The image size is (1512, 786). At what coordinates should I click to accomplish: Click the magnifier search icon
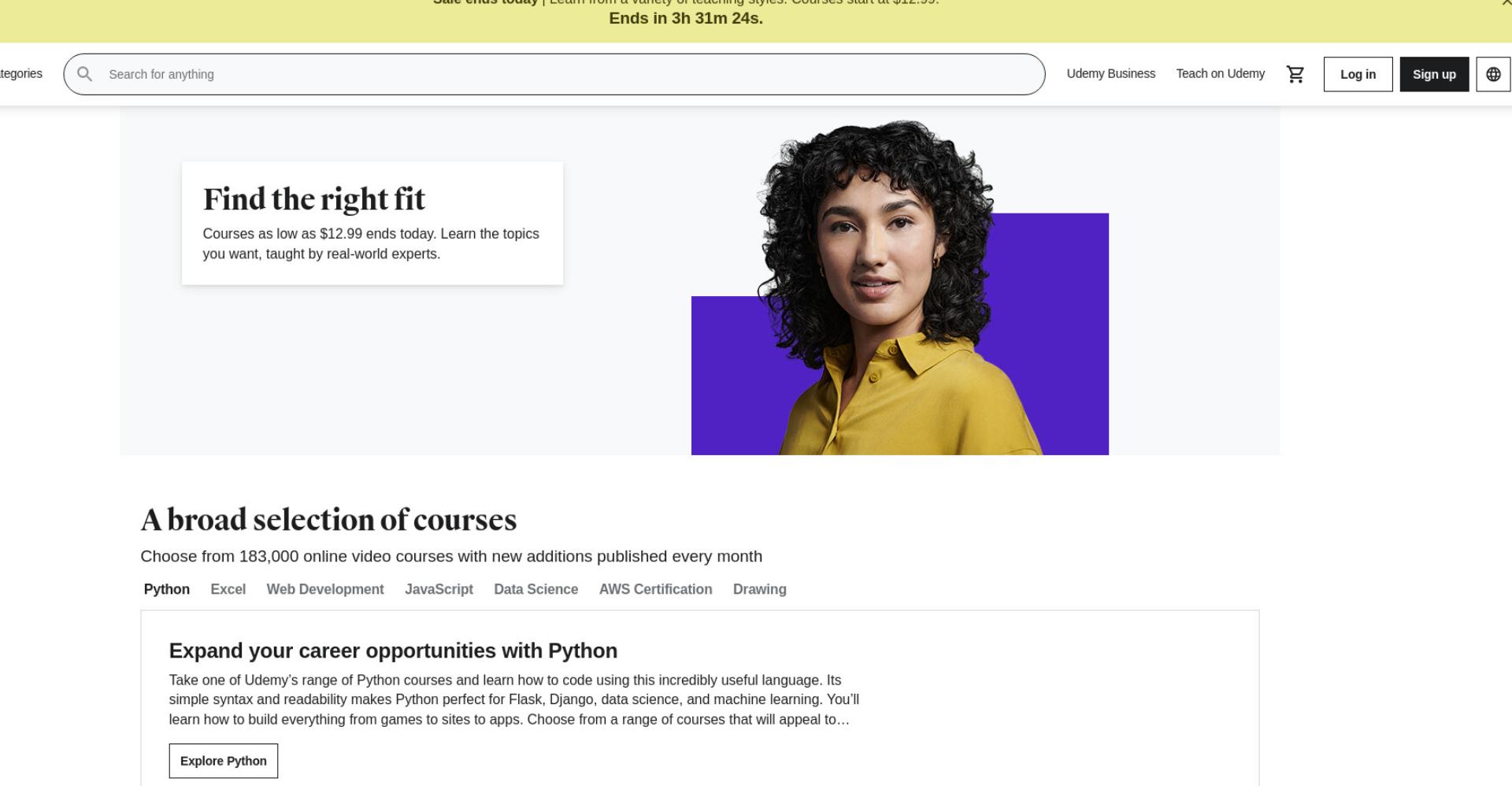pos(85,74)
